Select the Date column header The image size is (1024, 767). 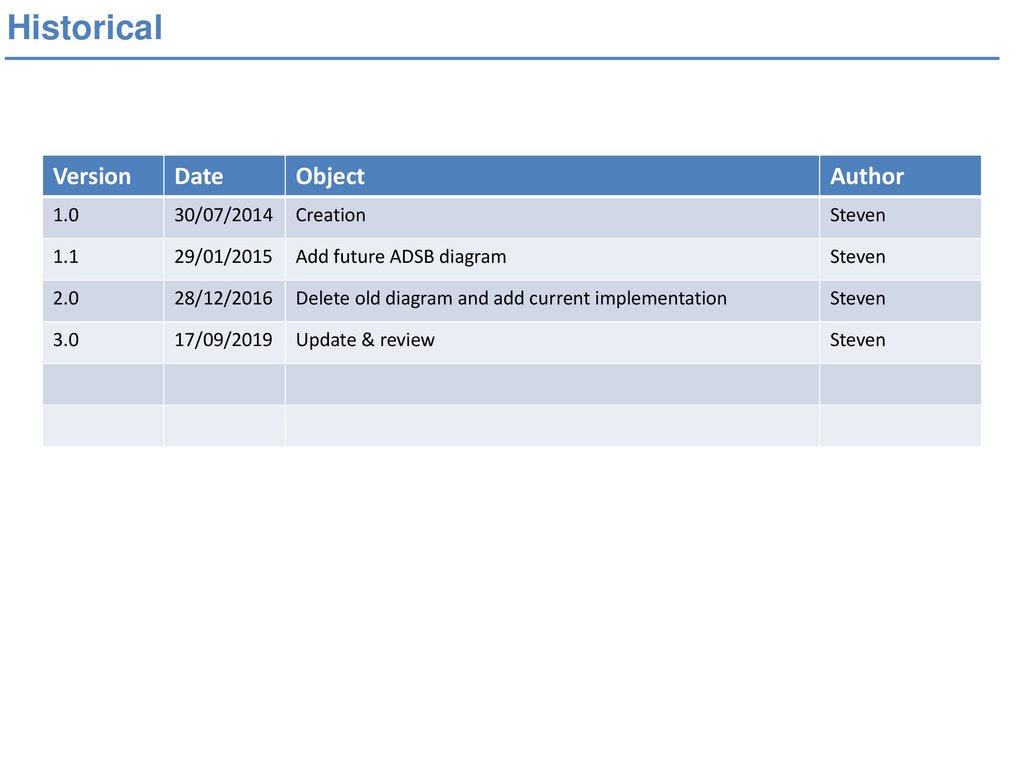tap(199, 177)
